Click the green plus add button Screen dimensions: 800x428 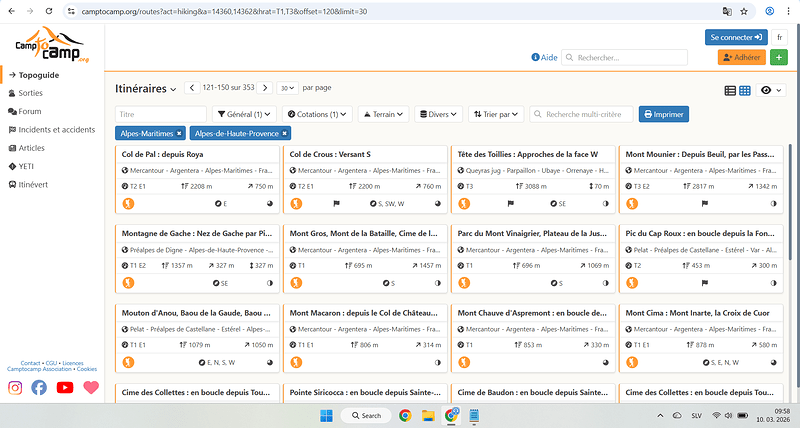pyautogui.click(x=779, y=58)
